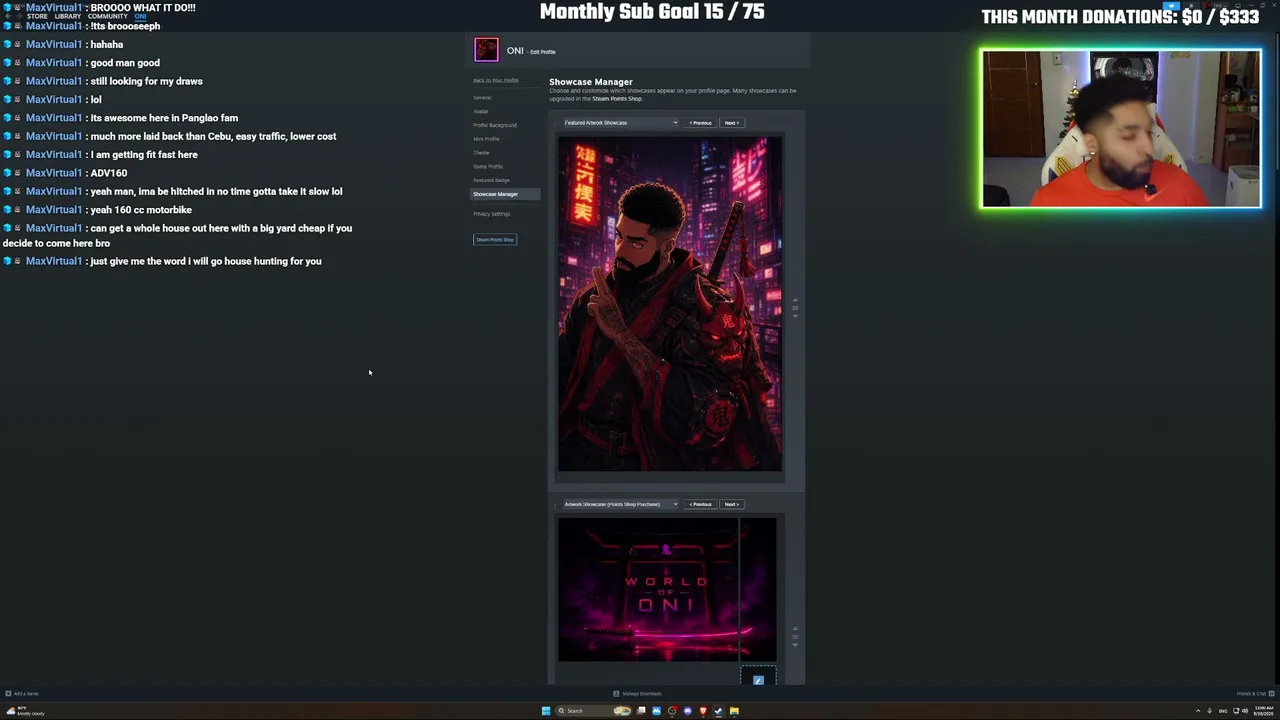Click Next on the Points Shop Artwork Showcase
Image resolution: width=1280 pixels, height=720 pixels.
pyautogui.click(x=731, y=504)
